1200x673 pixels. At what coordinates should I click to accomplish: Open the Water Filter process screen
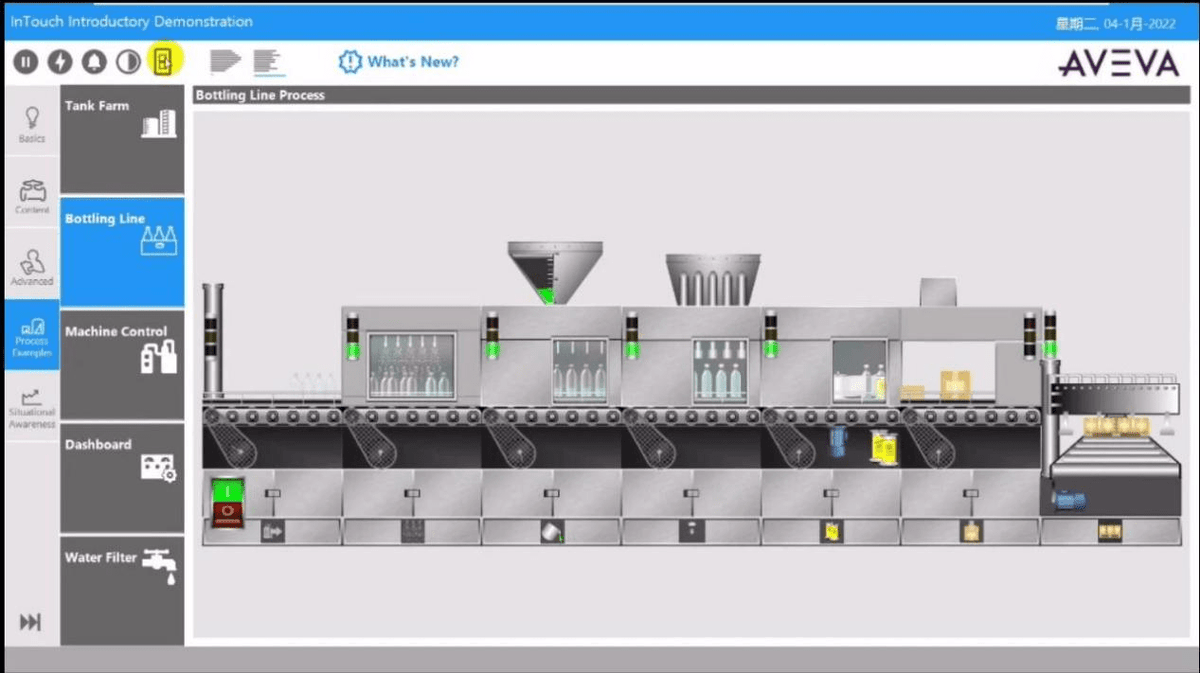122,590
